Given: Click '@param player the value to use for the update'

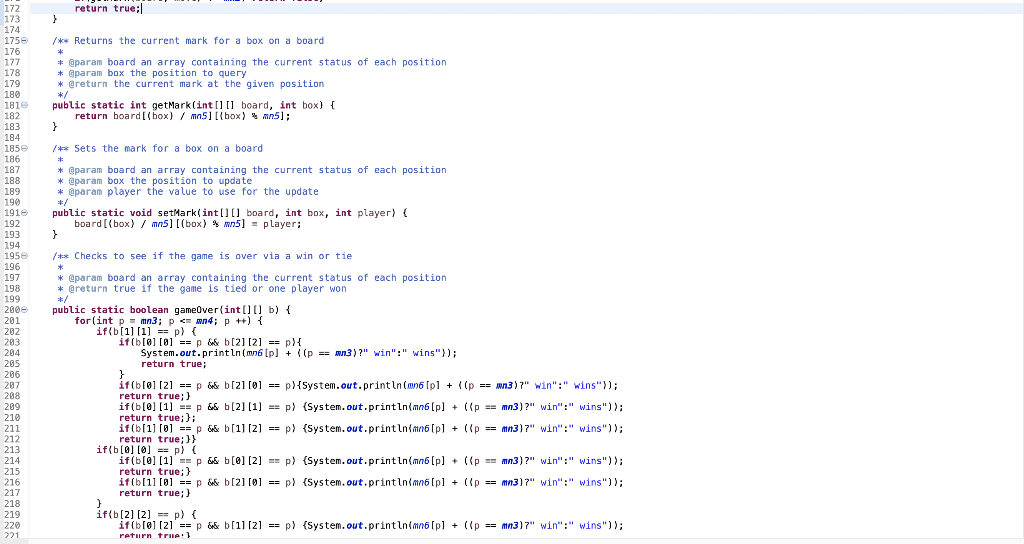Looking at the screenshot, I should (x=193, y=191).
